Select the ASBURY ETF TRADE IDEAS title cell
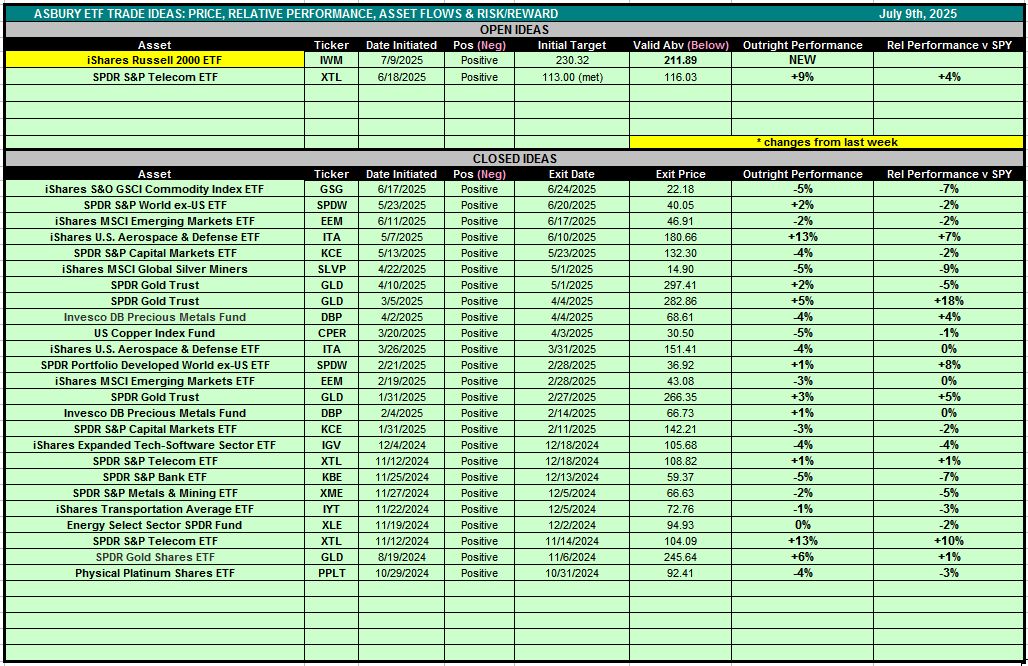This screenshot has height=666, width=1028. pos(296,14)
